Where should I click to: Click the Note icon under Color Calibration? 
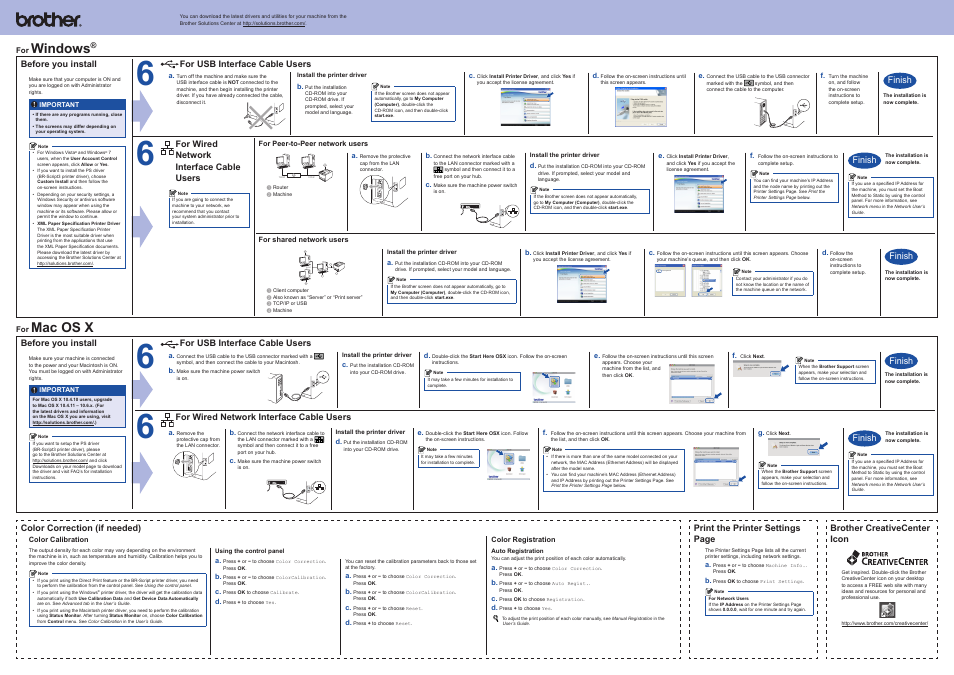tap(33, 573)
